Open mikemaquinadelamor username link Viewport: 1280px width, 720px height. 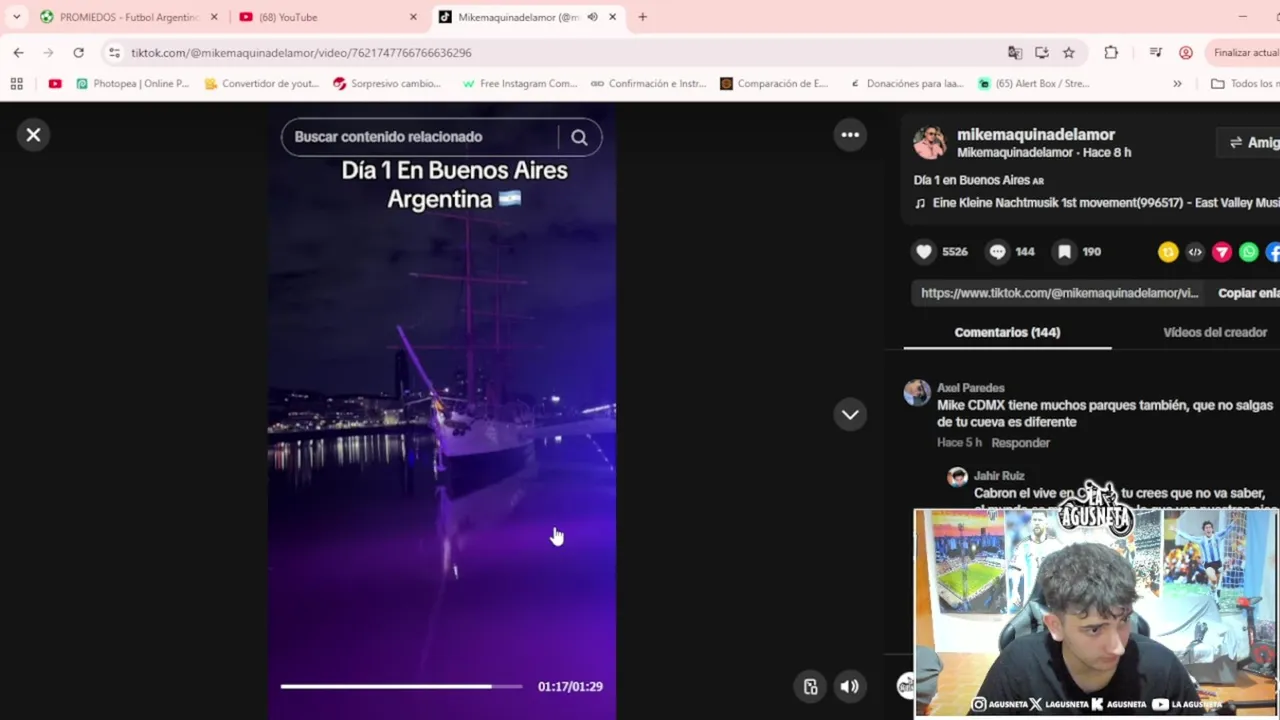(1036, 134)
